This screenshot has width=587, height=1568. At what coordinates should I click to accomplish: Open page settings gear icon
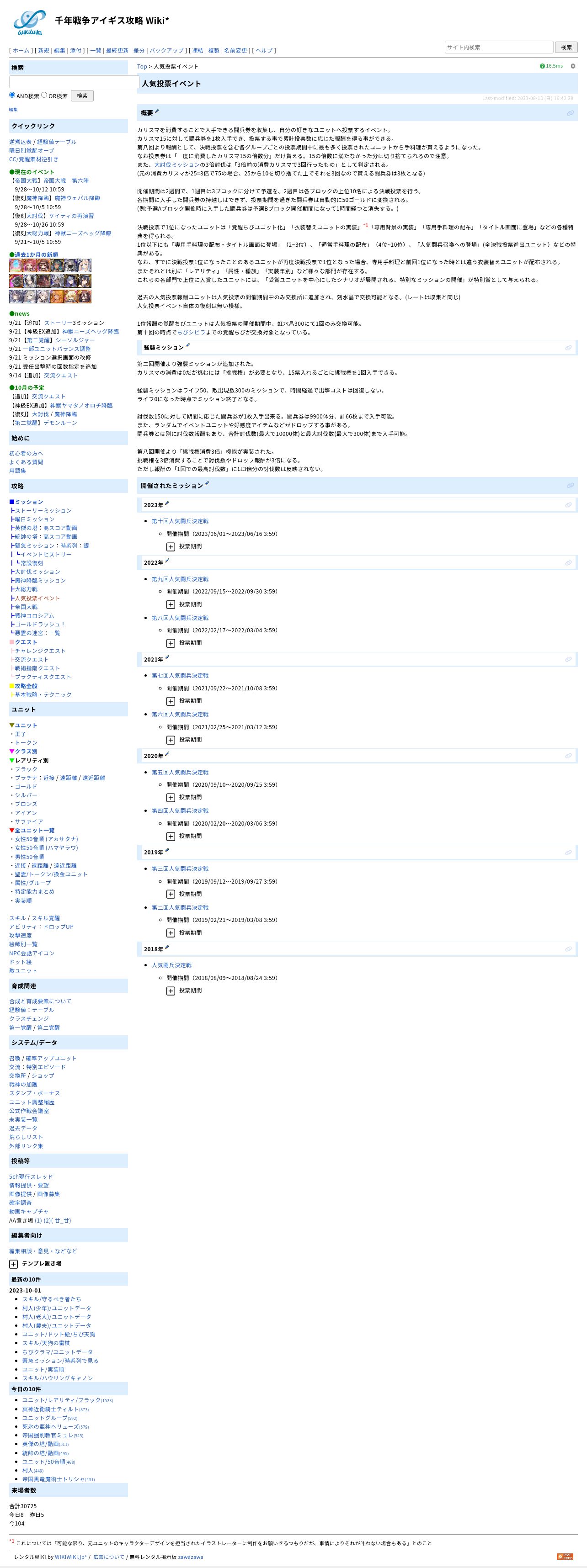coord(572,66)
